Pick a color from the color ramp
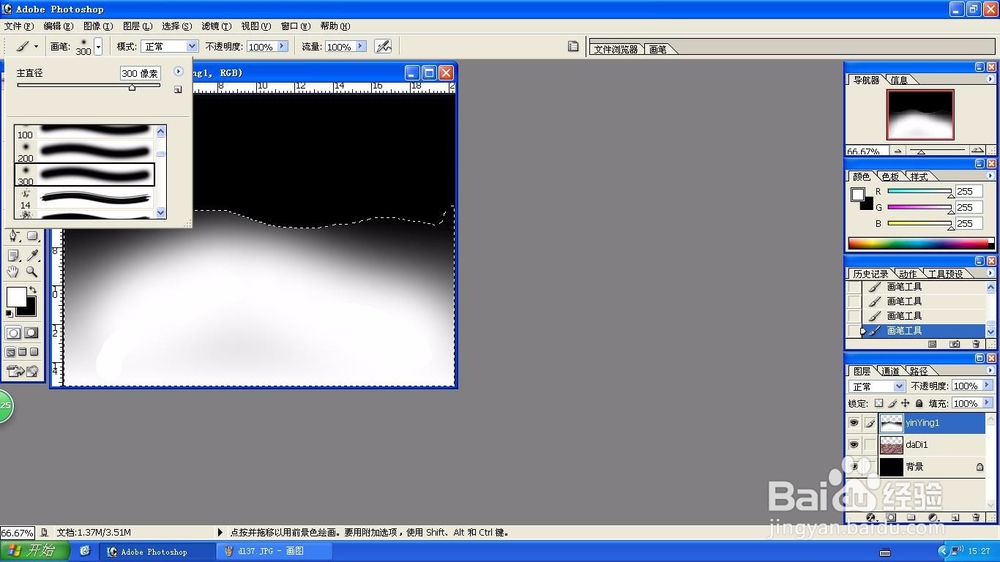The image size is (1000, 562). click(920, 243)
